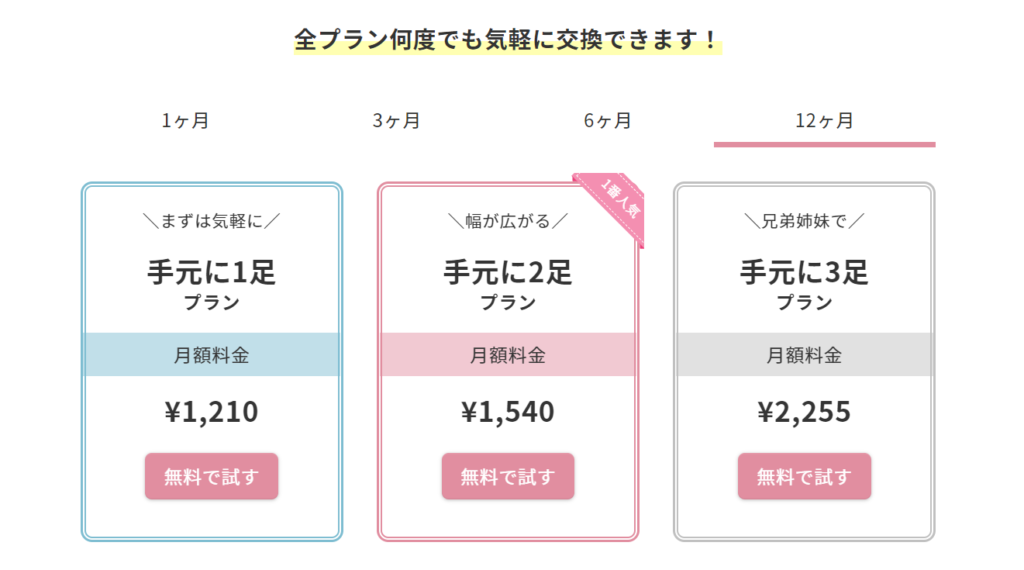1024x570 pixels.
Task: Click the ¥2,255 price
Action: click(x=804, y=412)
